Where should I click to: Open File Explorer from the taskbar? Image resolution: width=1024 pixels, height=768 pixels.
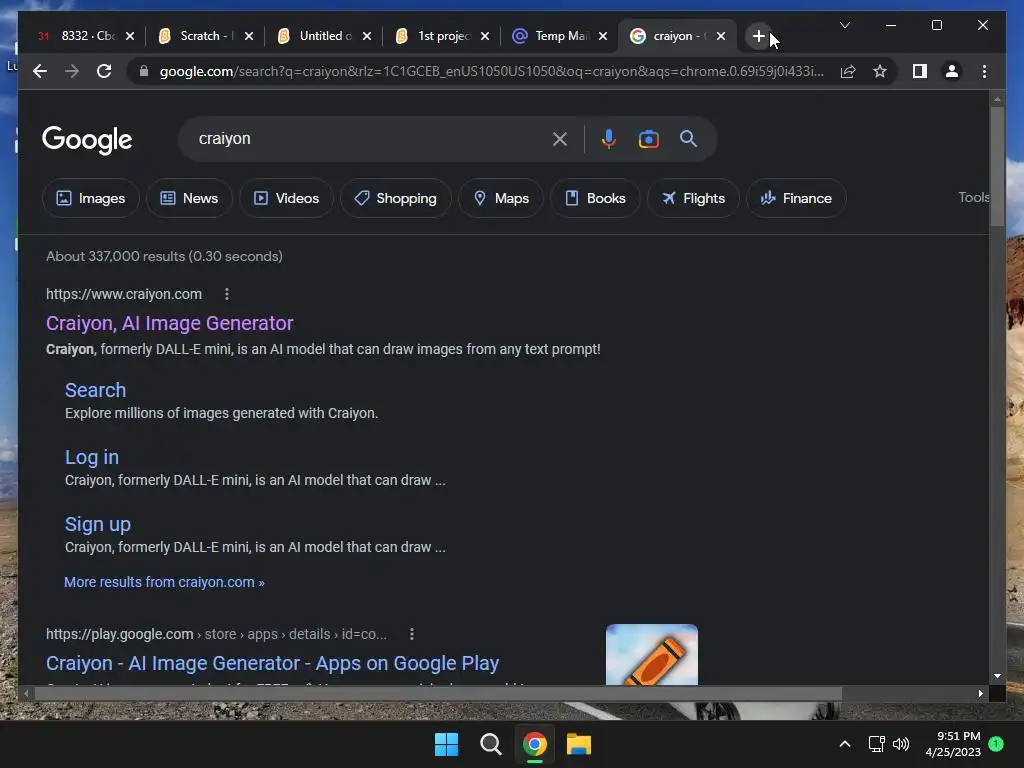[x=579, y=744]
